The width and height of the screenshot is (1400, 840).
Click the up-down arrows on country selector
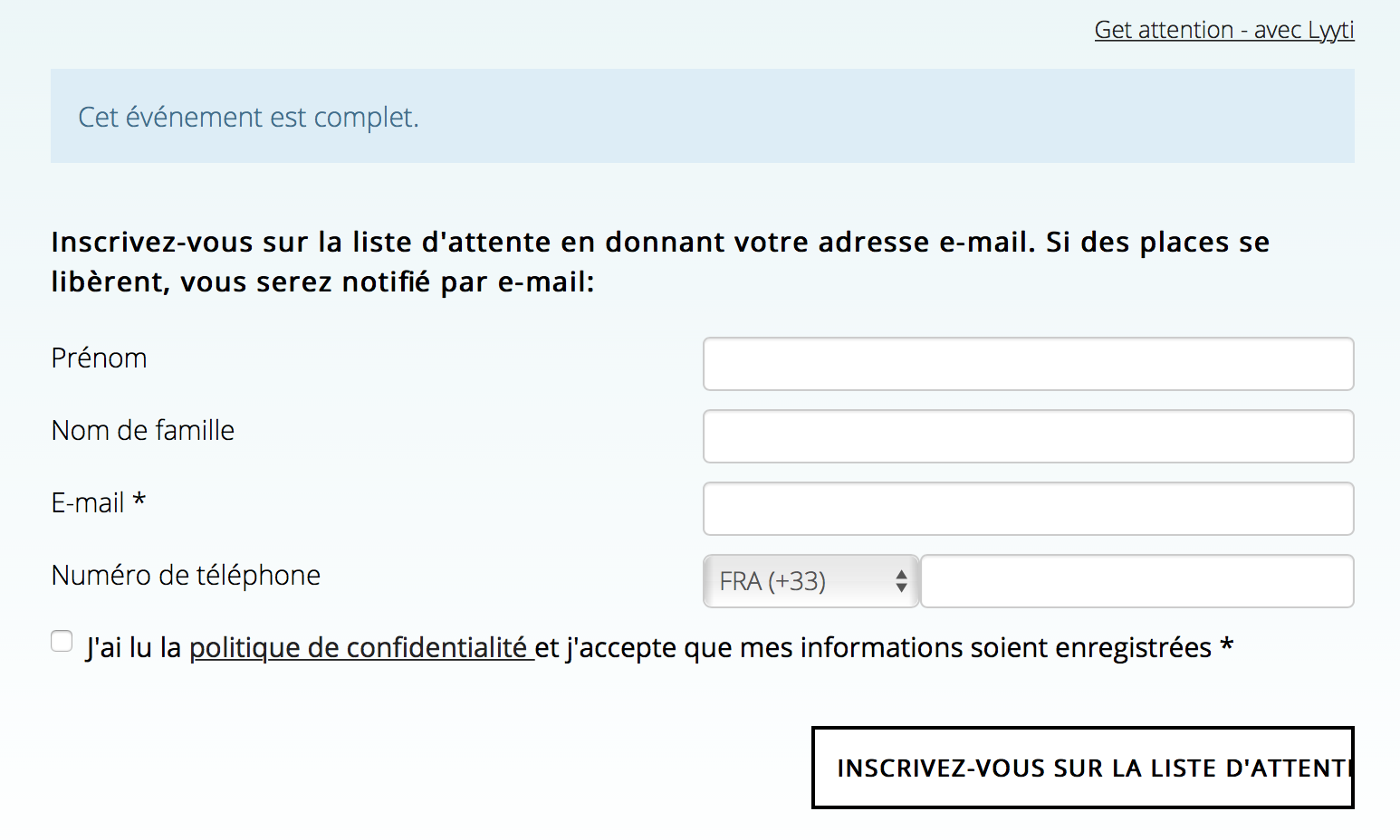(901, 581)
